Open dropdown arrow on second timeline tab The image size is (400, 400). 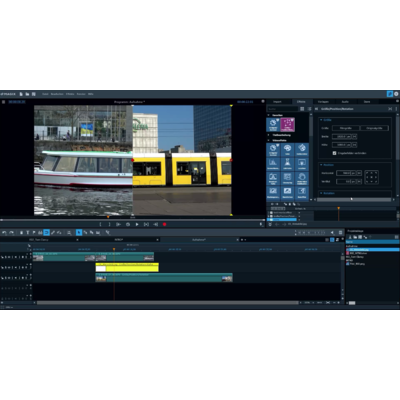(157, 240)
